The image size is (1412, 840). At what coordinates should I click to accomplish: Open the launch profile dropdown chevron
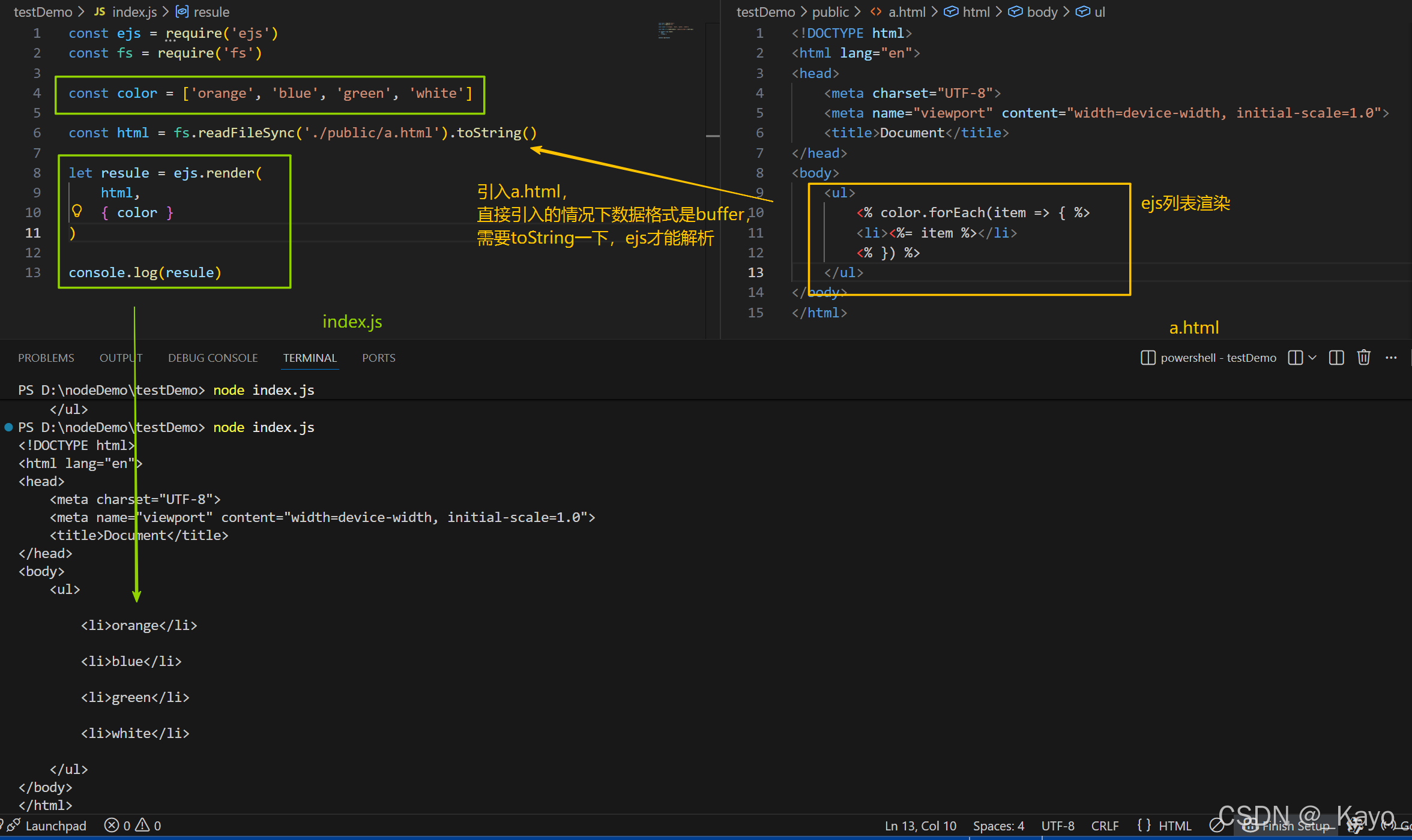[x=1312, y=358]
